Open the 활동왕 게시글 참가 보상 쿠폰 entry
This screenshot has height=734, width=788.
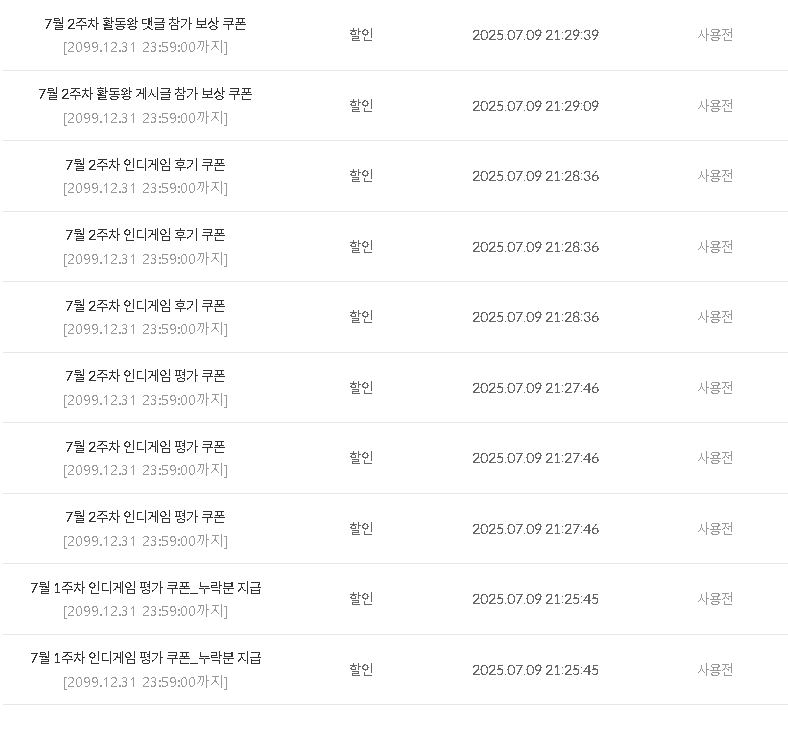[x=145, y=94]
